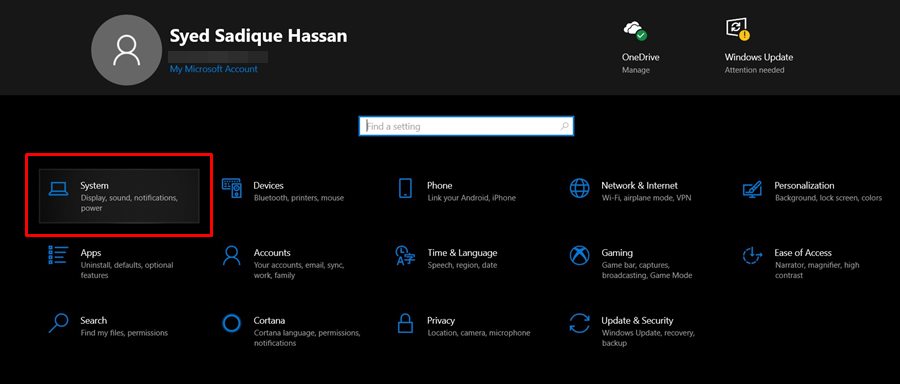
Task: Click the Devices keyboard and speaker icon
Action: pyautogui.click(x=232, y=188)
